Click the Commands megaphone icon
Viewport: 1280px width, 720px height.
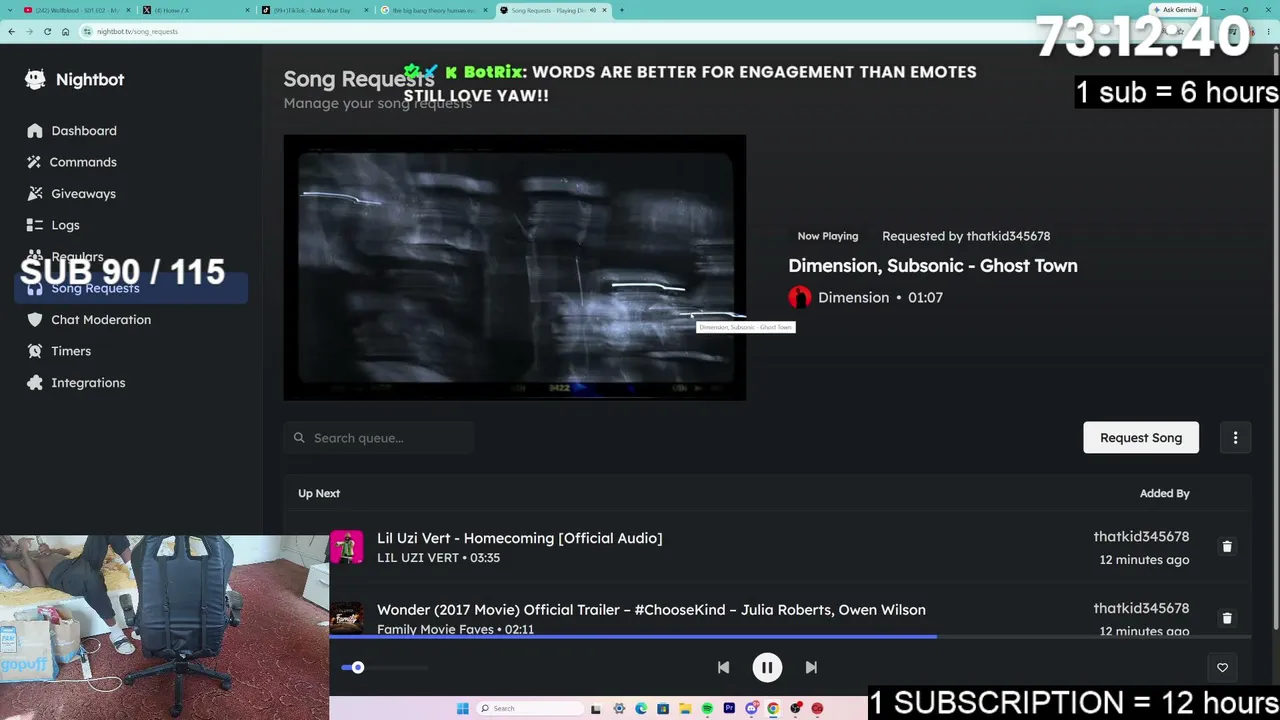[x=35, y=162]
